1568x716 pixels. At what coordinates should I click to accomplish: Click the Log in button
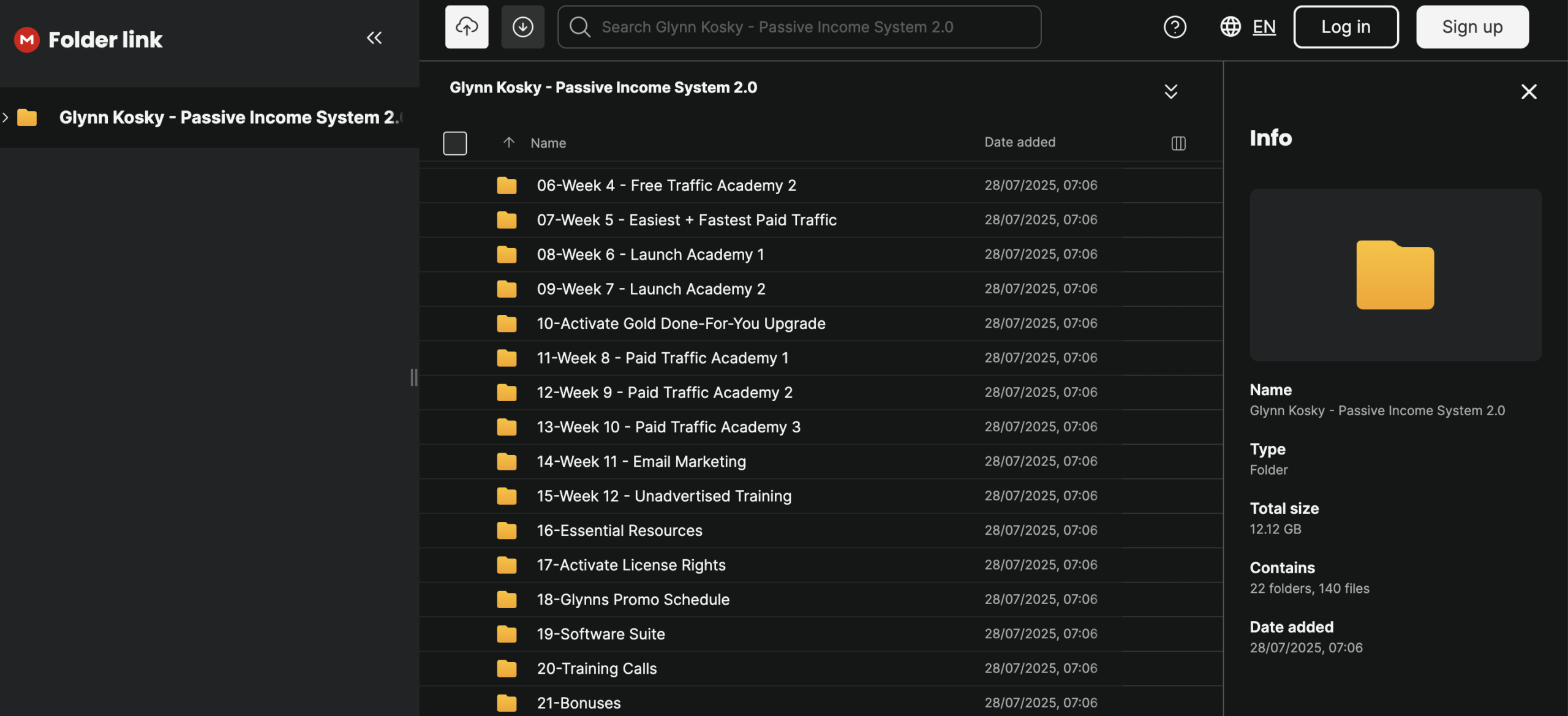[x=1346, y=27]
